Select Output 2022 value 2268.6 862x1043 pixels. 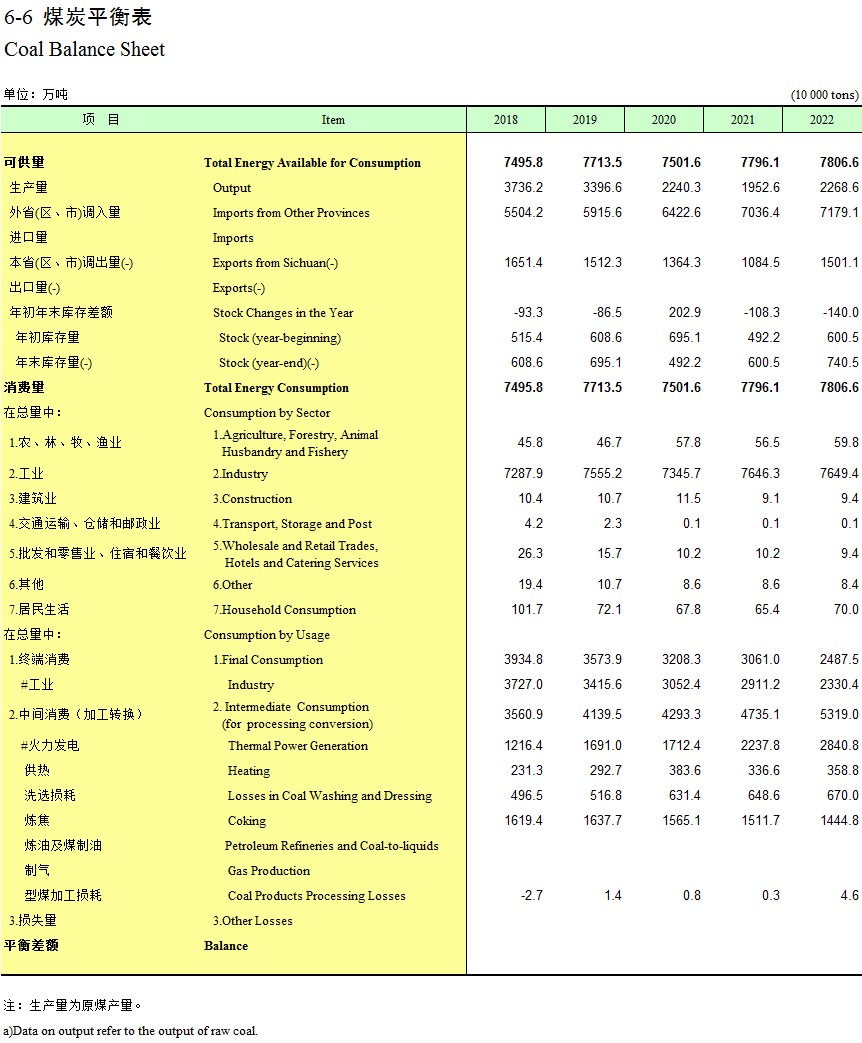coord(839,188)
